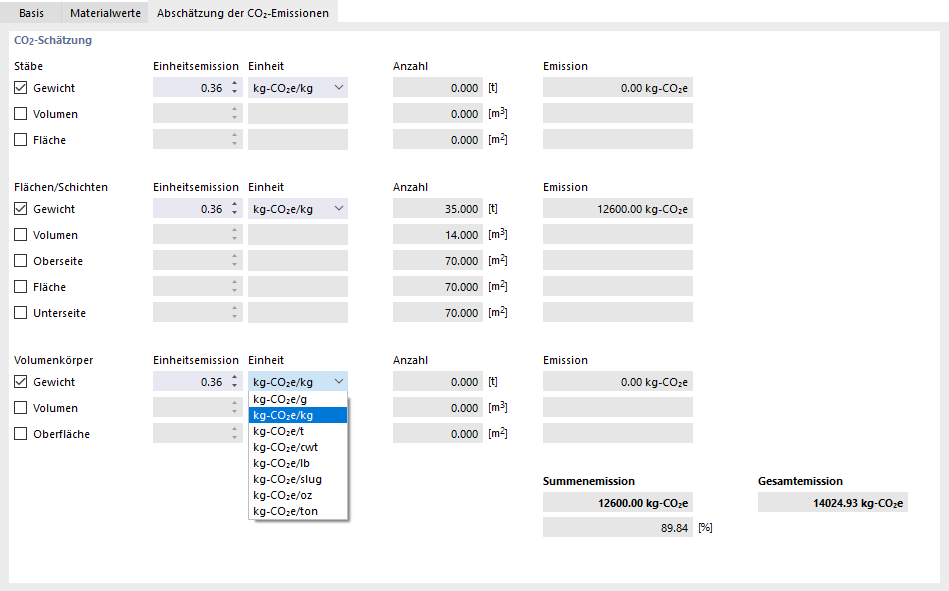Enable Fläche under Stäbe
The width and height of the screenshot is (949, 591).
21,140
